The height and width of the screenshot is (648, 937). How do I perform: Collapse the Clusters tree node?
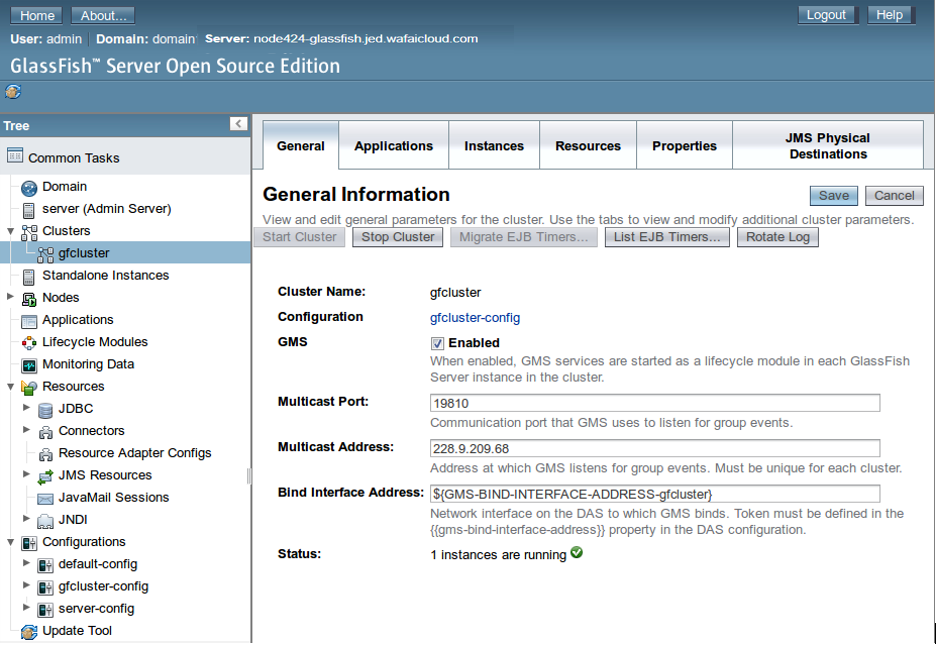10,231
